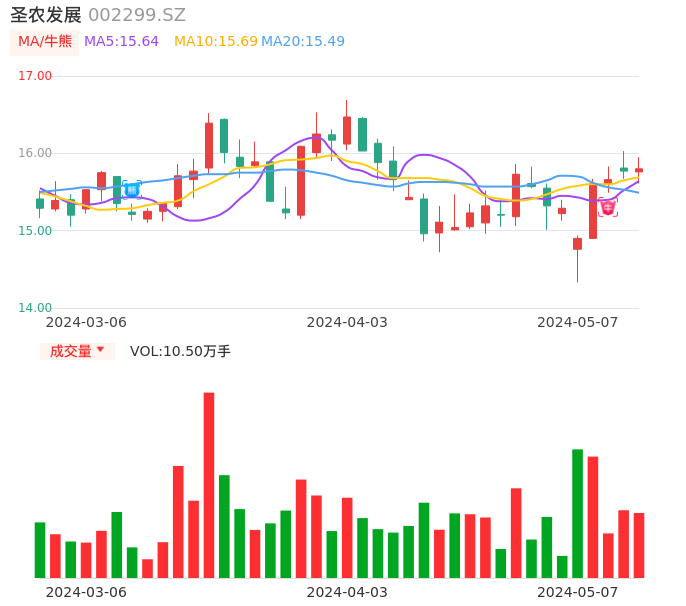Click the 17.00 price axis label

(x=35, y=76)
